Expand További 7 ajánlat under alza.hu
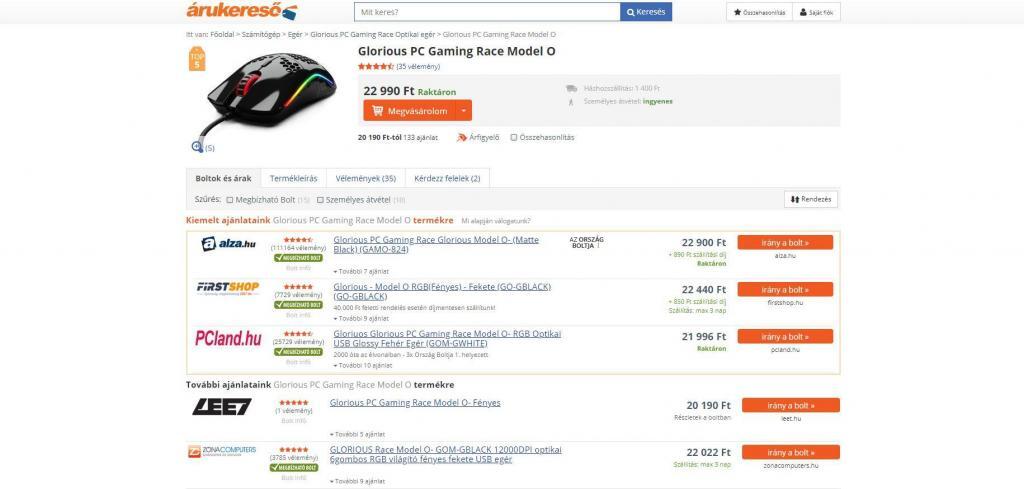Screen dimensions: 1024x489 (360, 271)
